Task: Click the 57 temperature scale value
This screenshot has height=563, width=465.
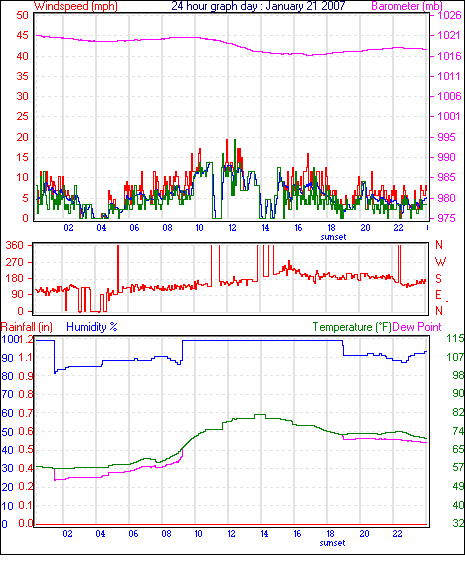Action: click(459, 467)
